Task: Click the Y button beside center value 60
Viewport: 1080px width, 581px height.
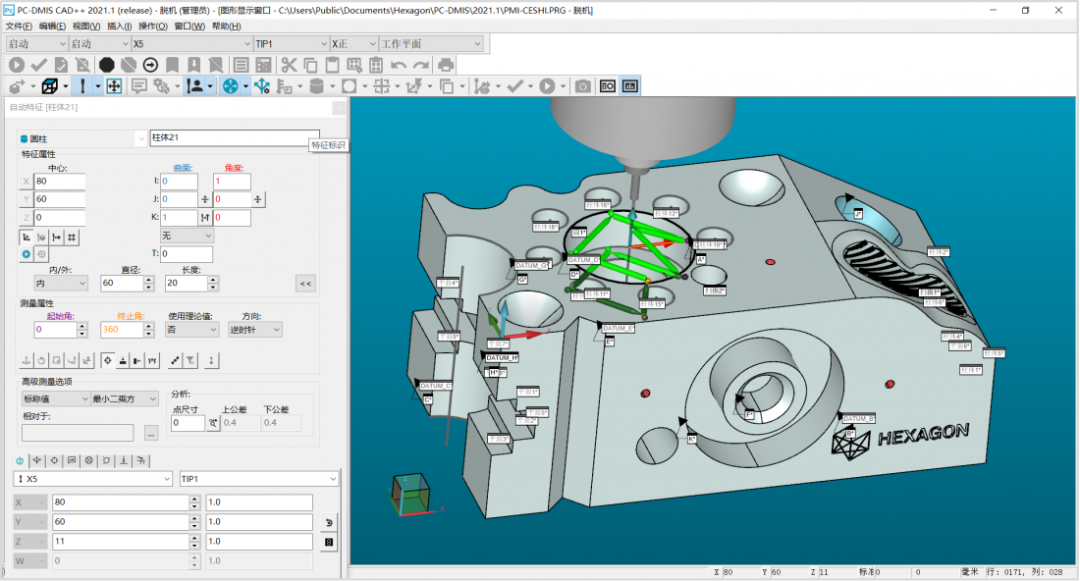Action: tap(26, 199)
